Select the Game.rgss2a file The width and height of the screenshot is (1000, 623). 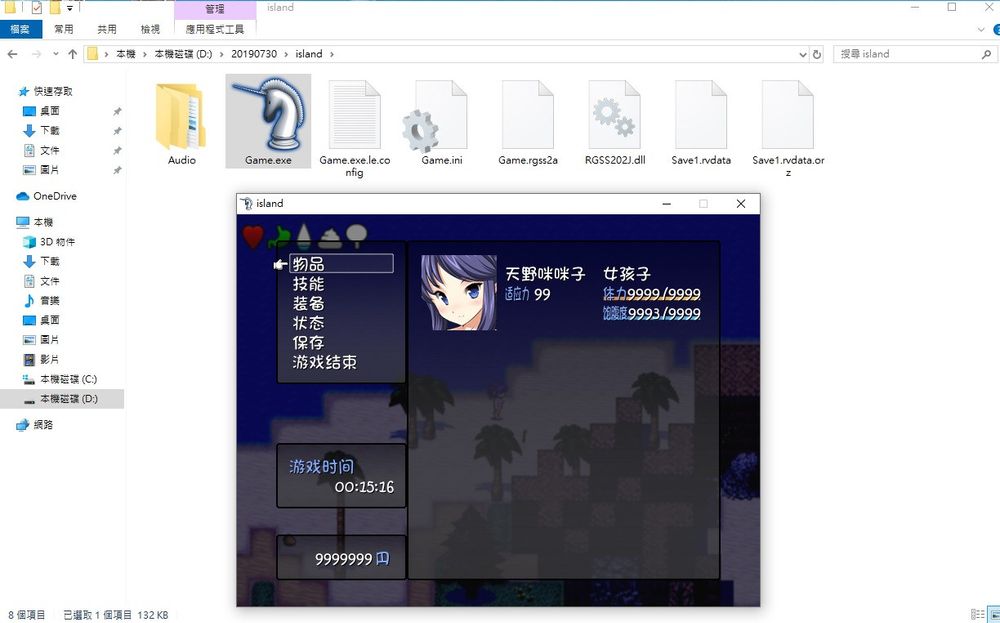527,118
